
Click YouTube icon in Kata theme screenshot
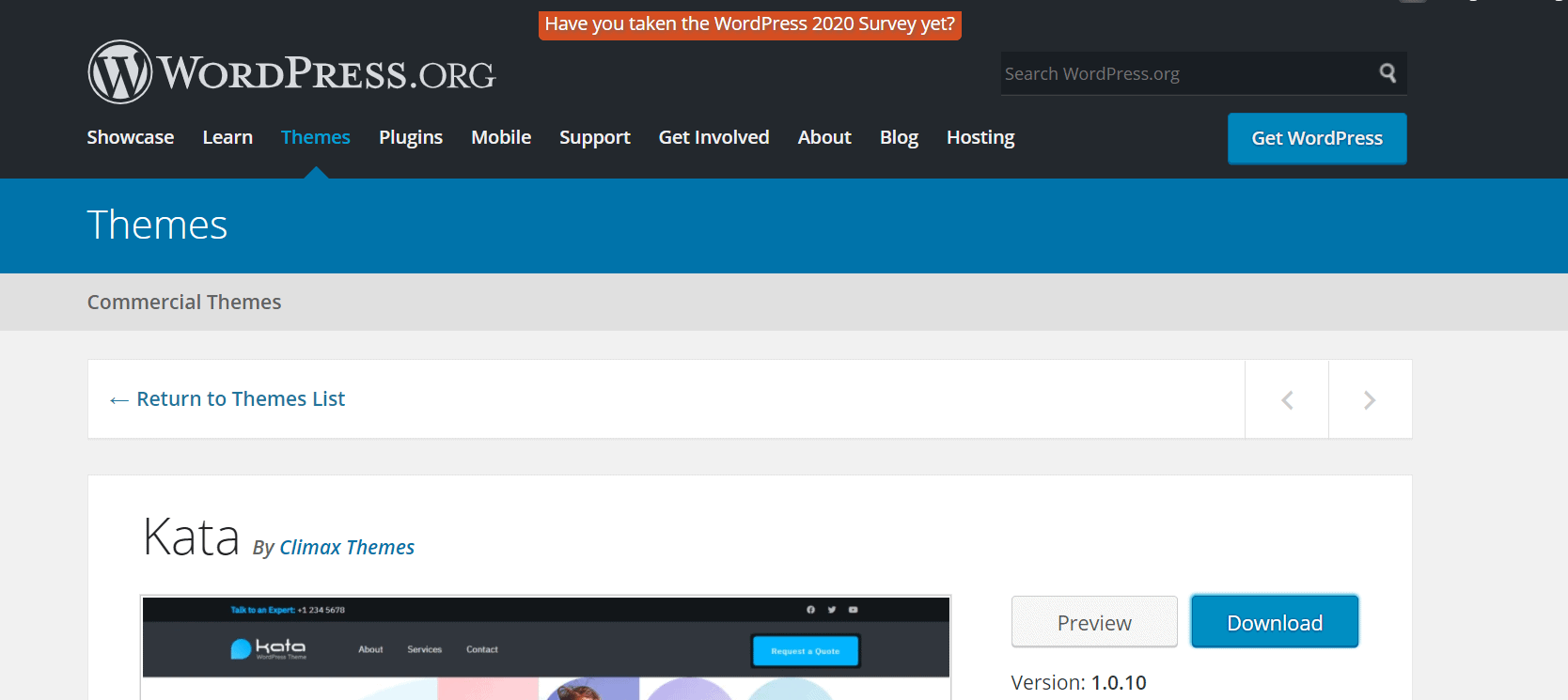click(x=854, y=610)
